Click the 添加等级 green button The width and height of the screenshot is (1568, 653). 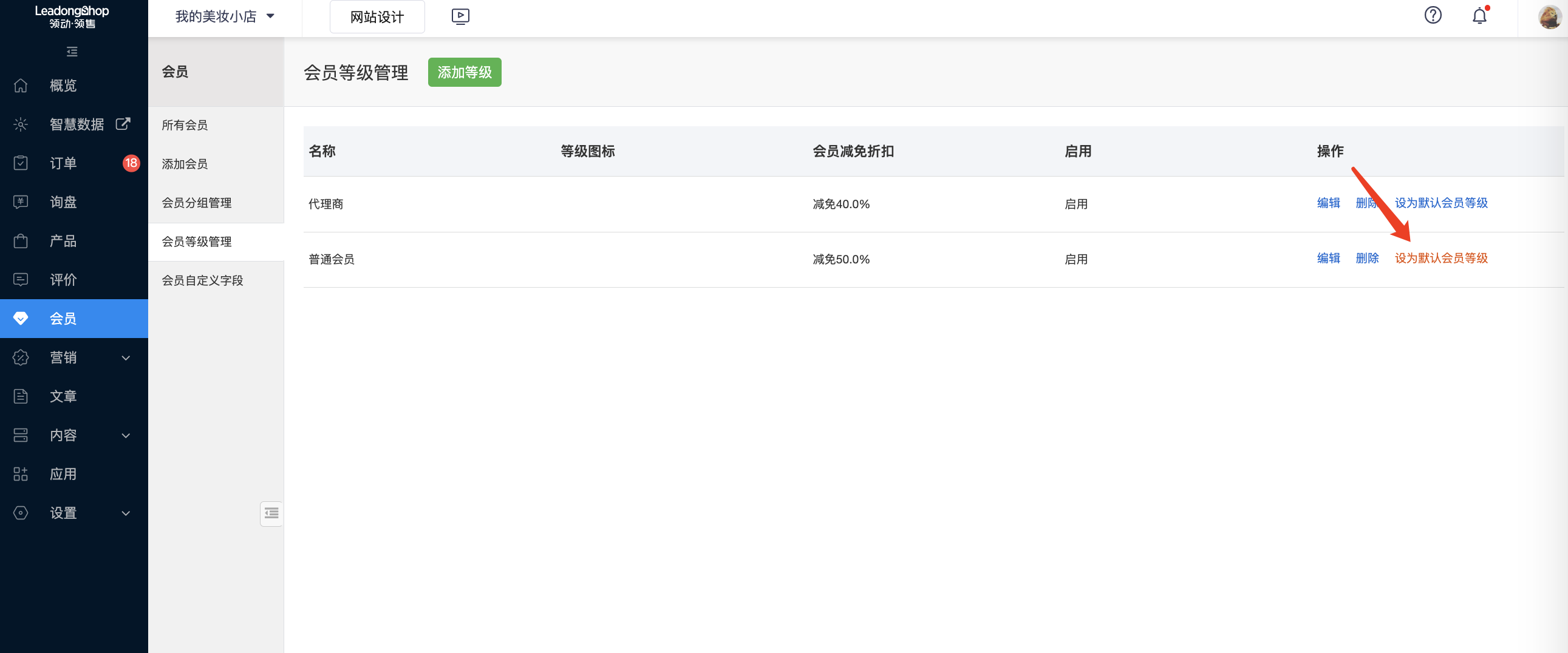(465, 72)
